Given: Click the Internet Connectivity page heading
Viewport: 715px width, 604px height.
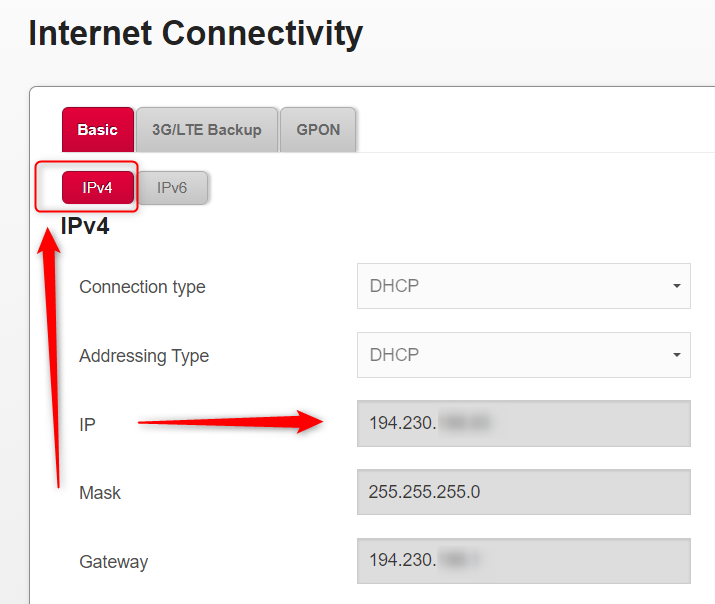Looking at the screenshot, I should click(x=195, y=34).
